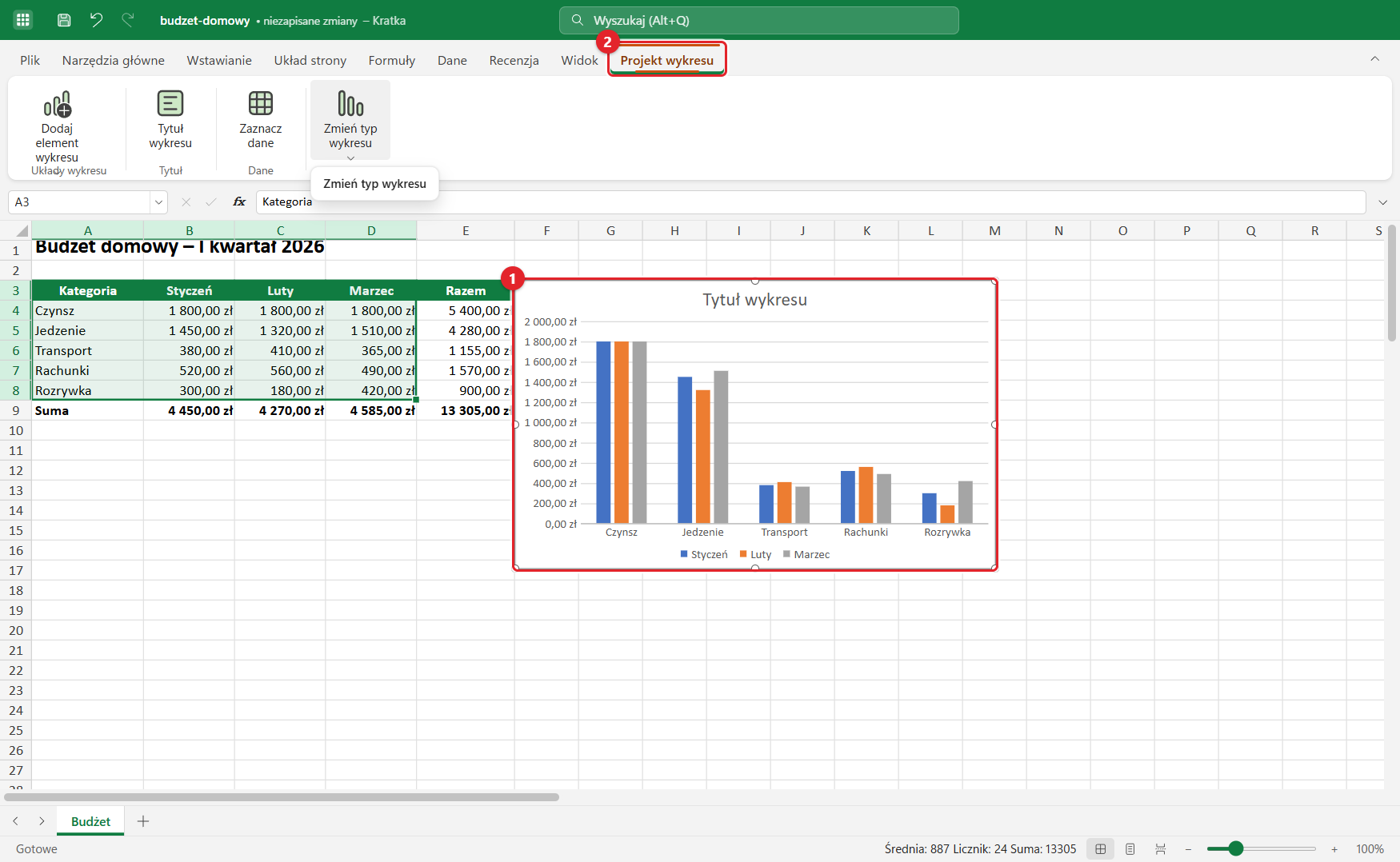Select cell containing Transport

(88, 350)
